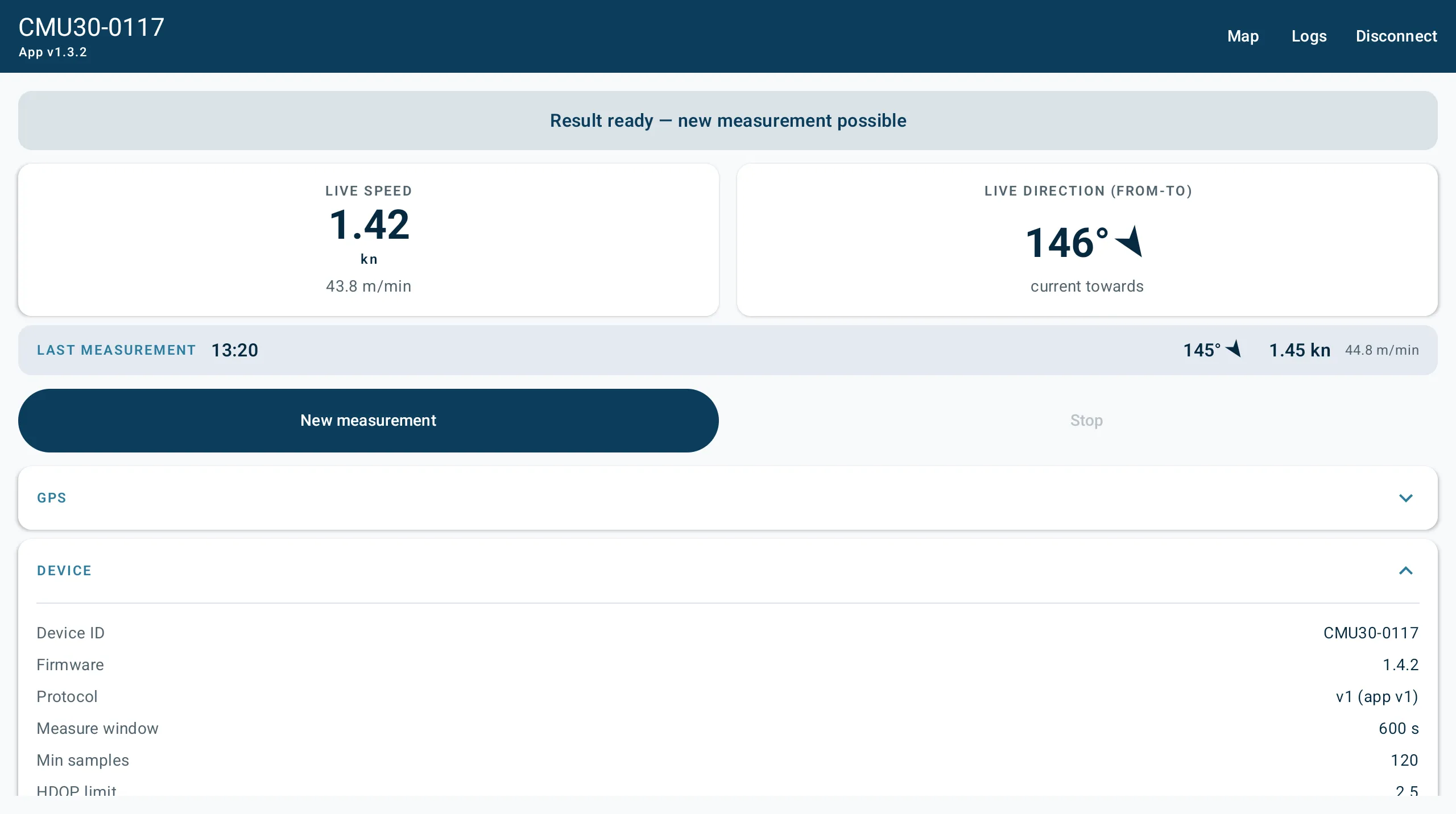
Task: Open the Map view
Action: coord(1243,36)
